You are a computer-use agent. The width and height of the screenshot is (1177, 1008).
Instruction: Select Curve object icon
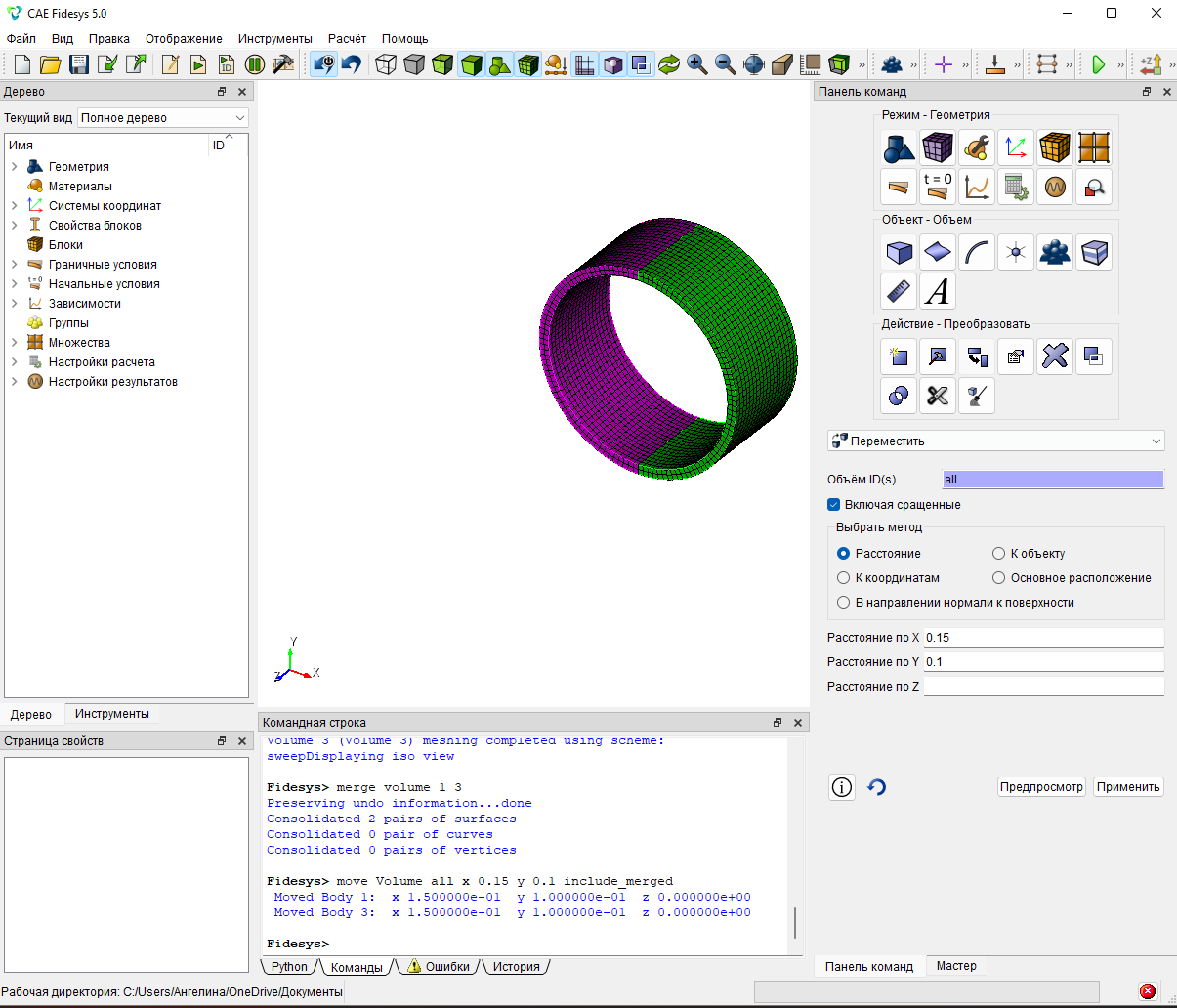point(977,252)
